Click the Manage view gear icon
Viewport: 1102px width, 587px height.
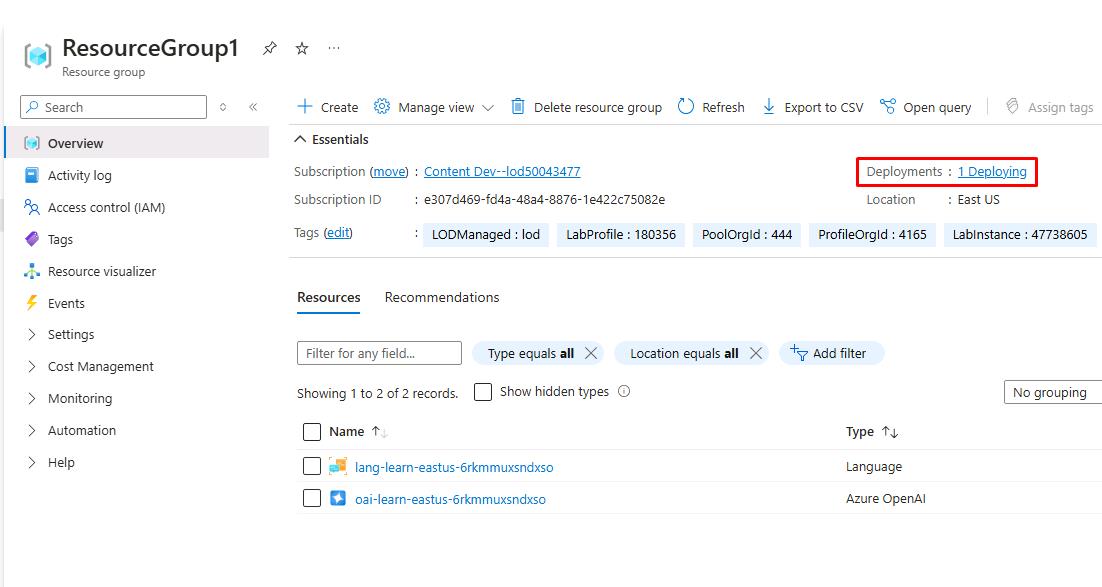pos(382,106)
